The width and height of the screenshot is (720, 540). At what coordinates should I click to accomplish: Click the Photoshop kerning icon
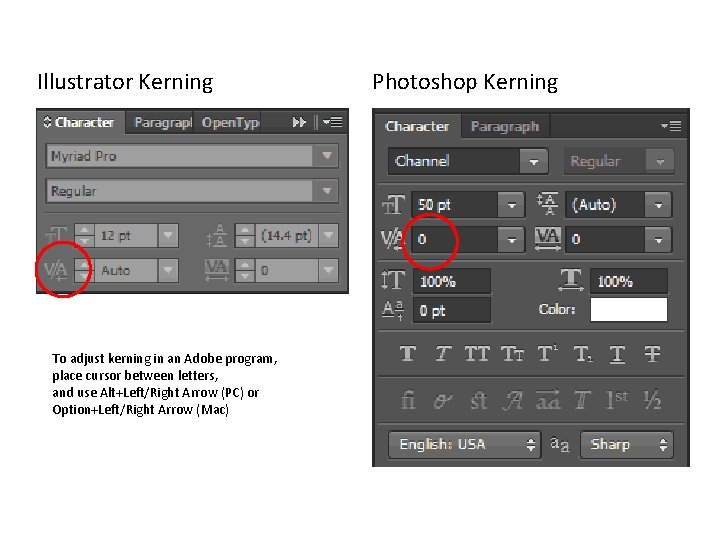(391, 239)
